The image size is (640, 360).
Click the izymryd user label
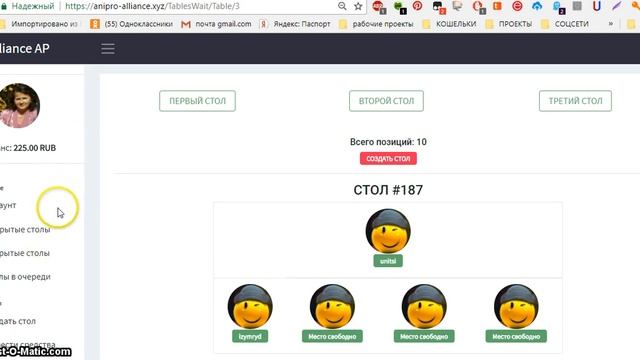[x=250, y=336]
